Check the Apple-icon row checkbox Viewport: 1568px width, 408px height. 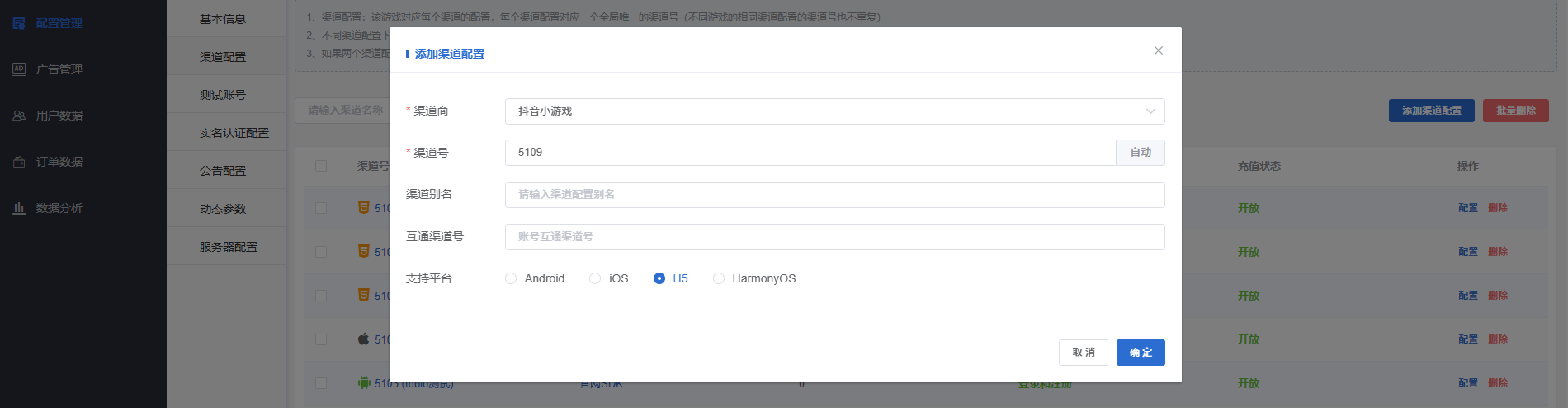[x=321, y=339]
